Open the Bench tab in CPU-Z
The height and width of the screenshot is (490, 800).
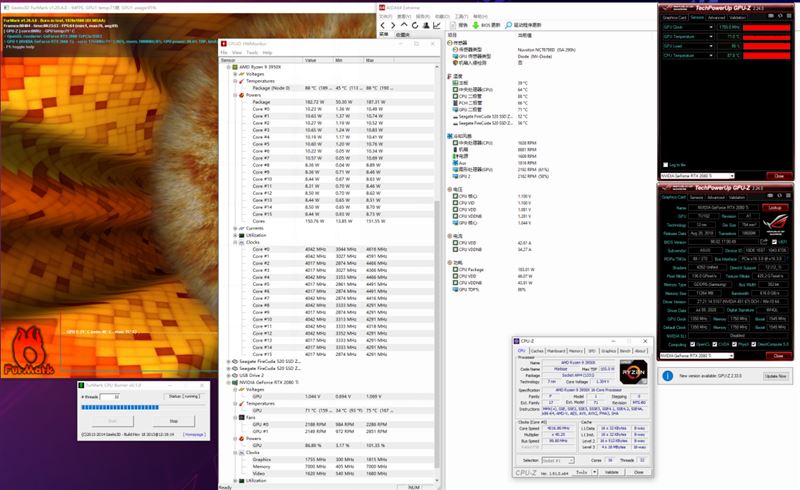pos(625,351)
